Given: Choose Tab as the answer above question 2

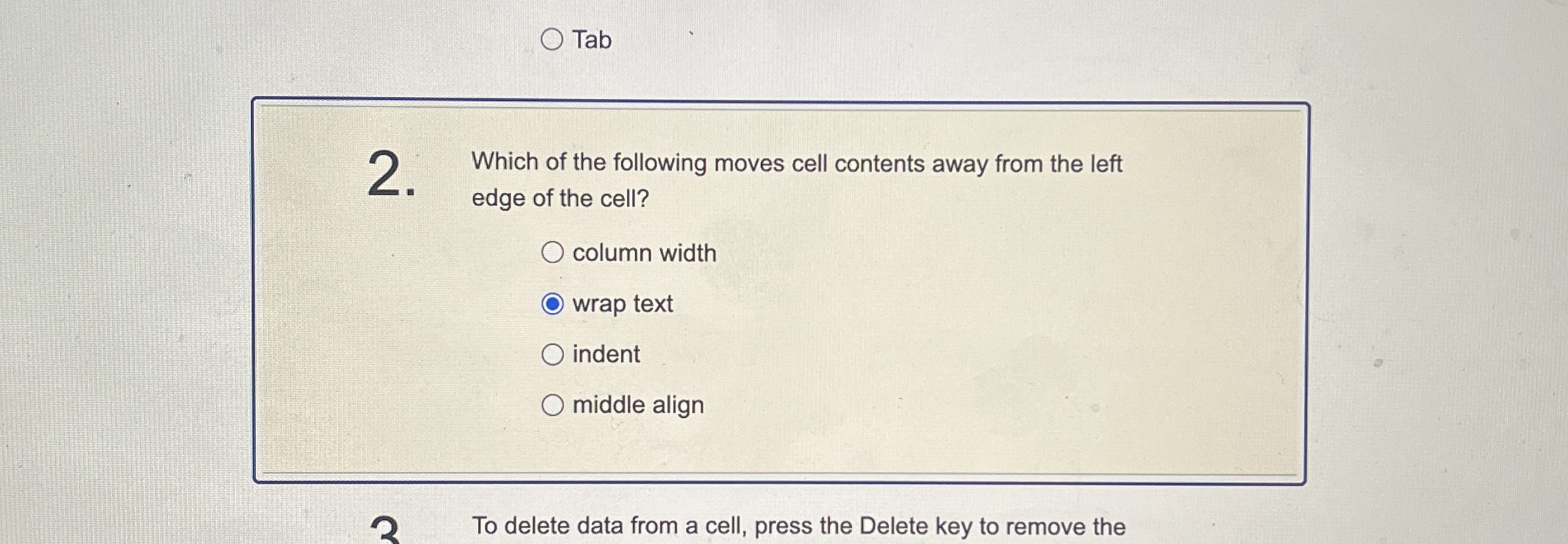Looking at the screenshot, I should 553,40.
